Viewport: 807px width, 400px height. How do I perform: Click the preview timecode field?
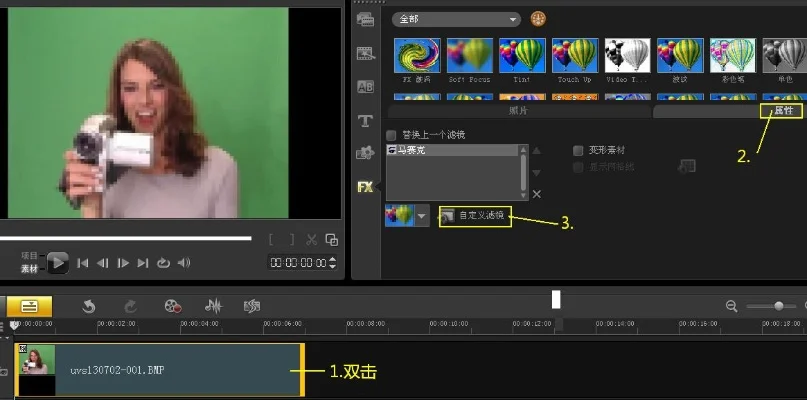(x=298, y=263)
